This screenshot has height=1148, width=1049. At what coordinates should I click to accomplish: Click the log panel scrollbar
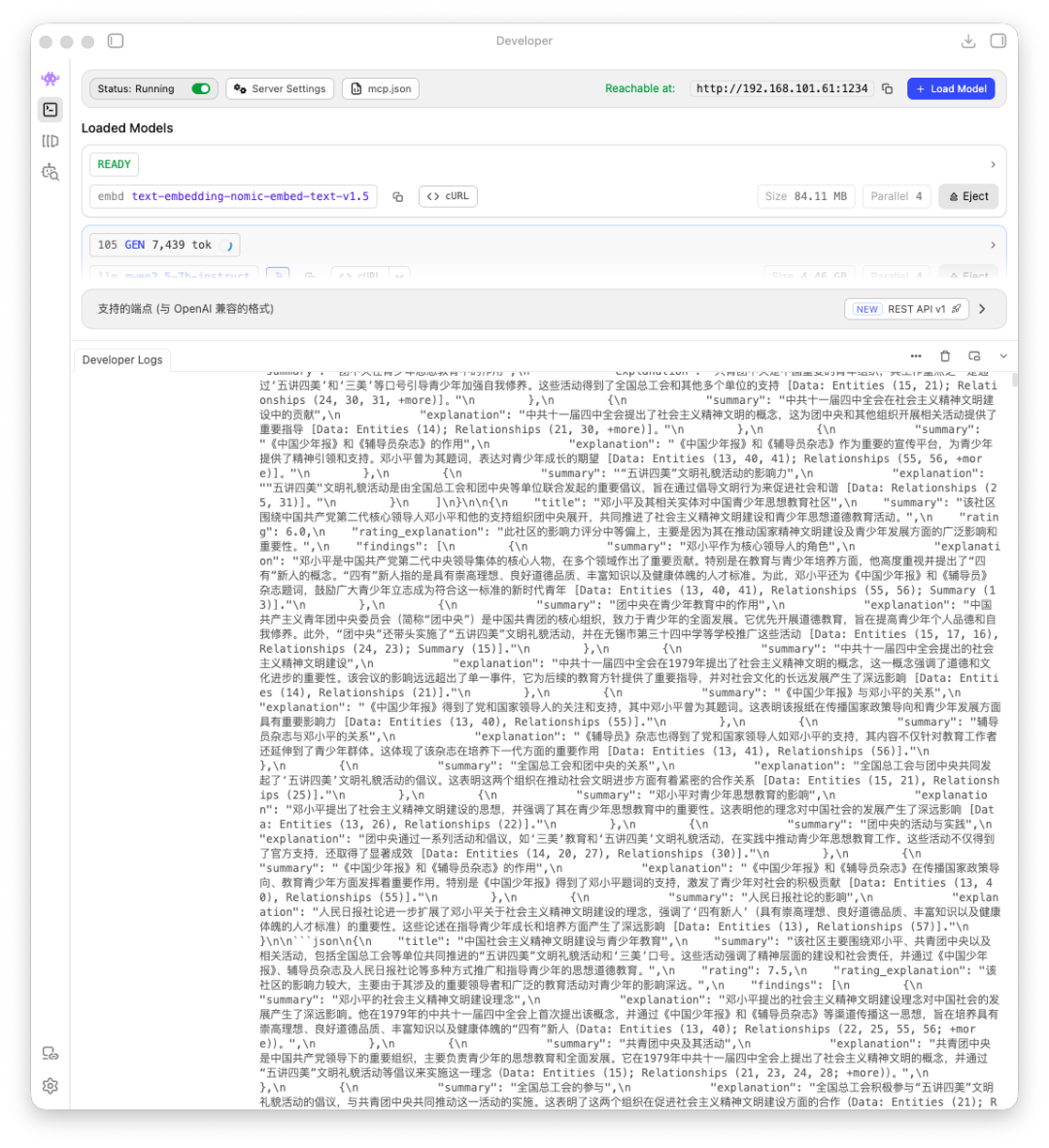(x=1015, y=379)
